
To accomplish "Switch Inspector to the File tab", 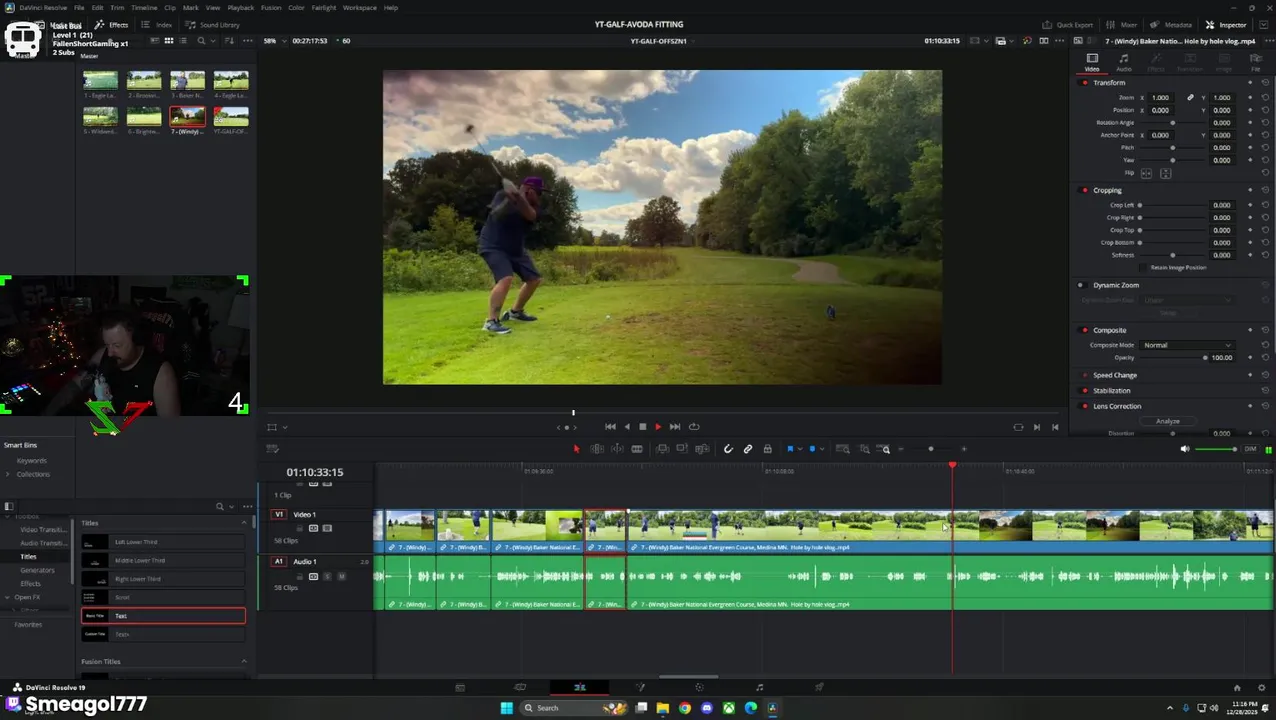I will (x=1256, y=63).
